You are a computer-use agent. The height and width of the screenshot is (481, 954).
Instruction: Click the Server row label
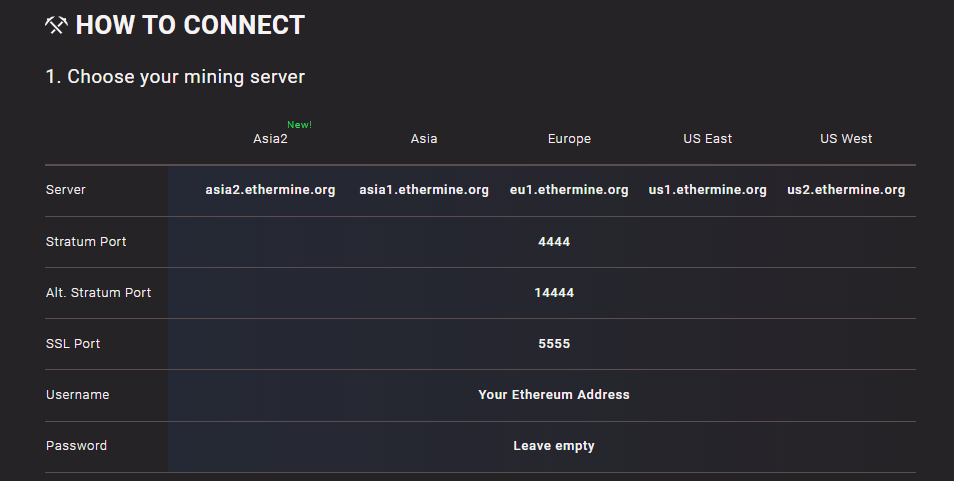coord(66,190)
